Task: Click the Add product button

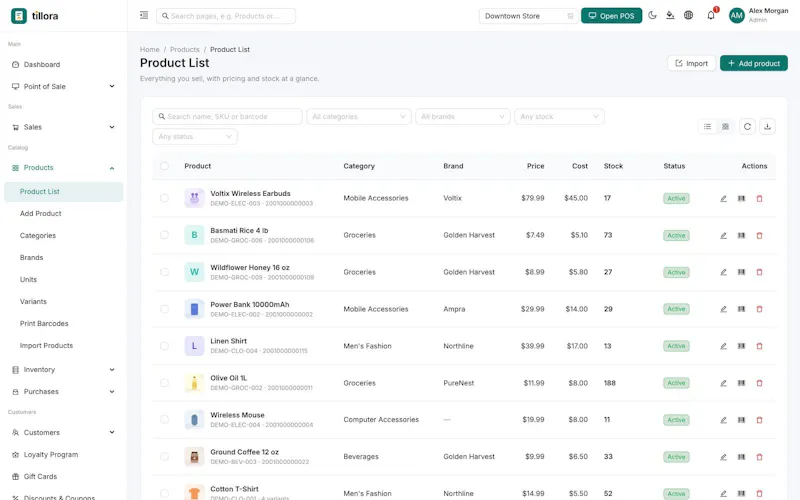Action: [754, 63]
